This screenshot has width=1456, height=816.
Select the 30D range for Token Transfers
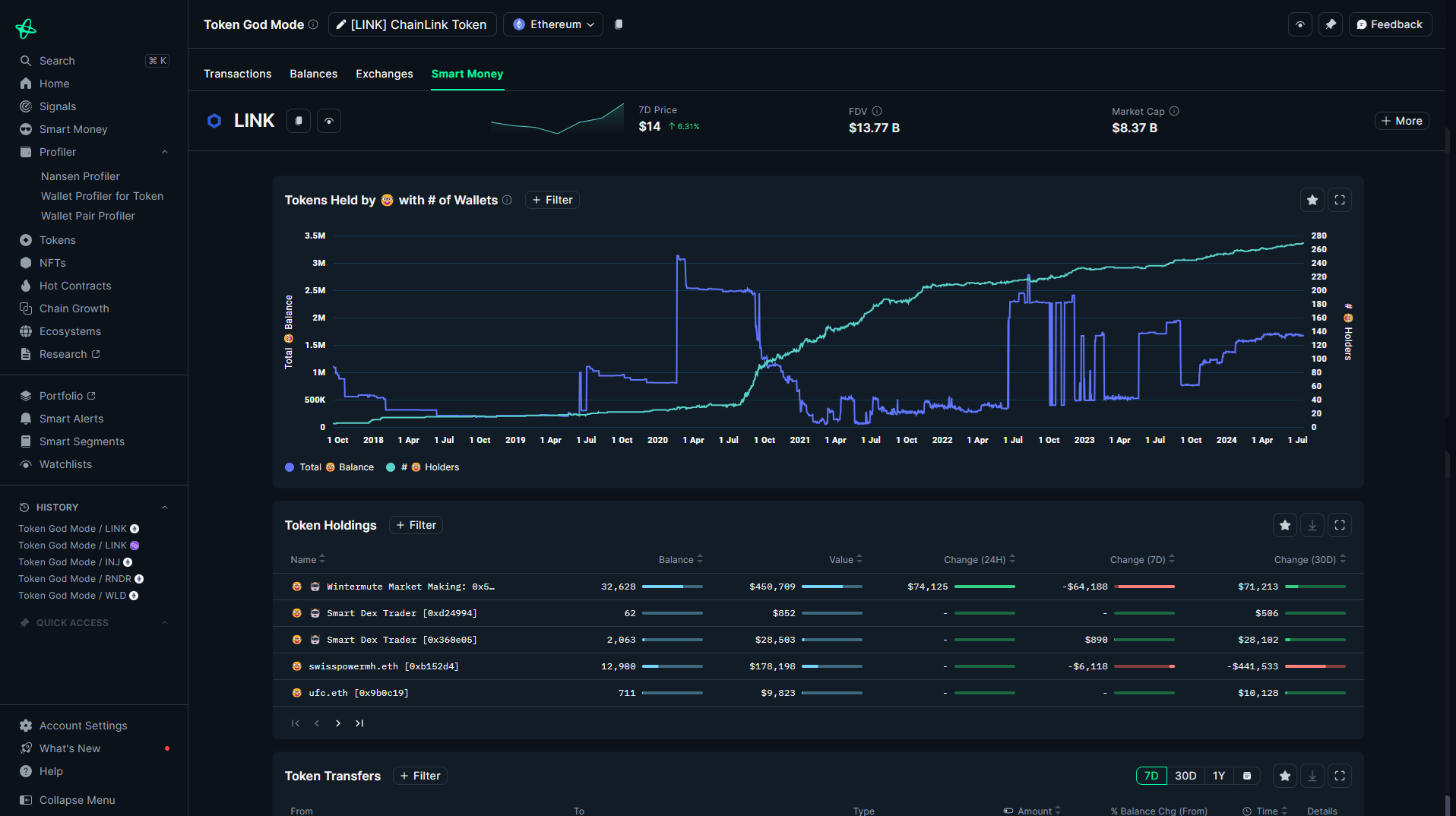pos(1185,776)
